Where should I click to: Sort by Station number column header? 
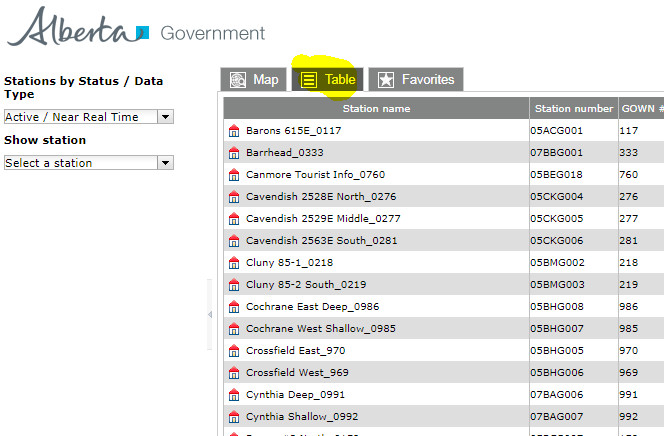tap(573, 108)
